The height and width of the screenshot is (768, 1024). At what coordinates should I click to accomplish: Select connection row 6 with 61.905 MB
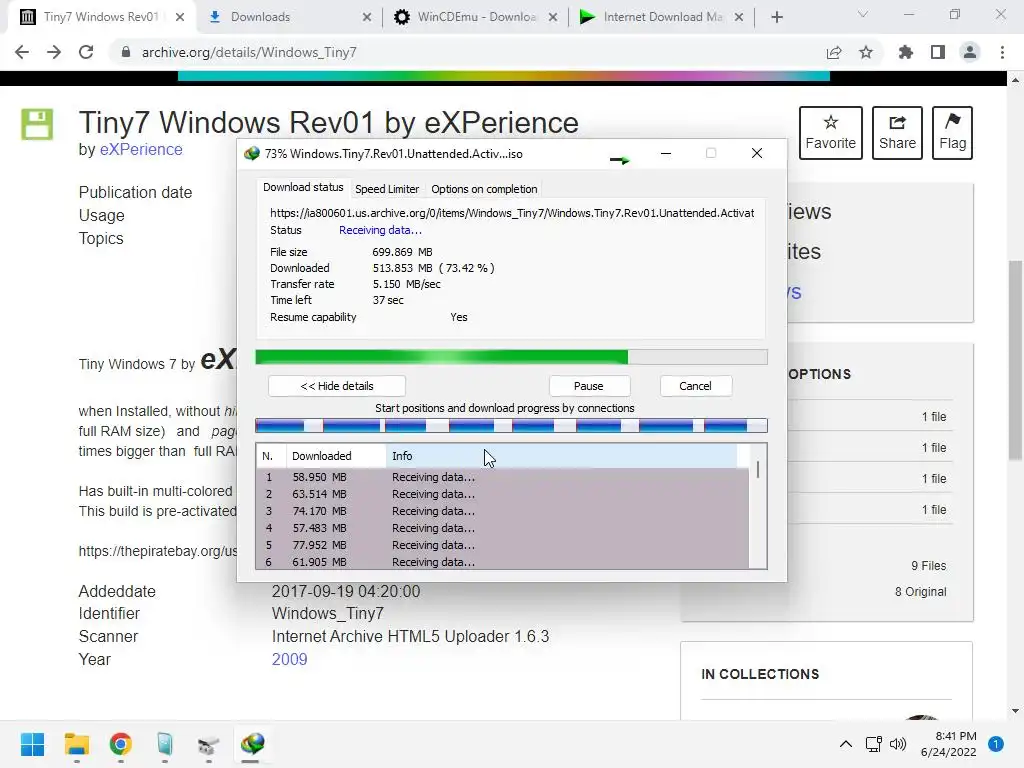[x=502, y=562]
